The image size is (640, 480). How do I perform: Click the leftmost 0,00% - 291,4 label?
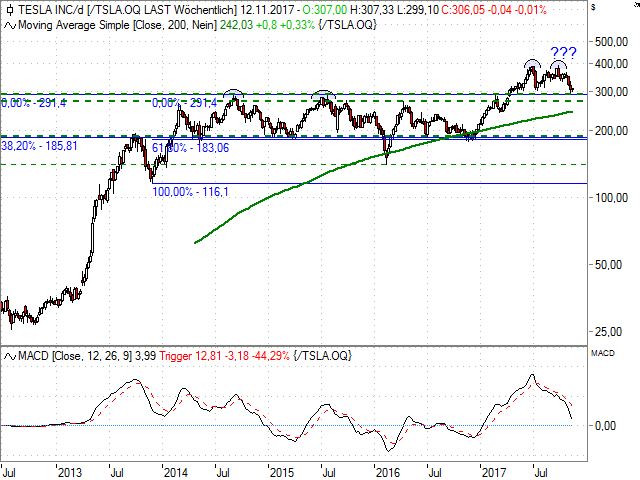point(33,102)
